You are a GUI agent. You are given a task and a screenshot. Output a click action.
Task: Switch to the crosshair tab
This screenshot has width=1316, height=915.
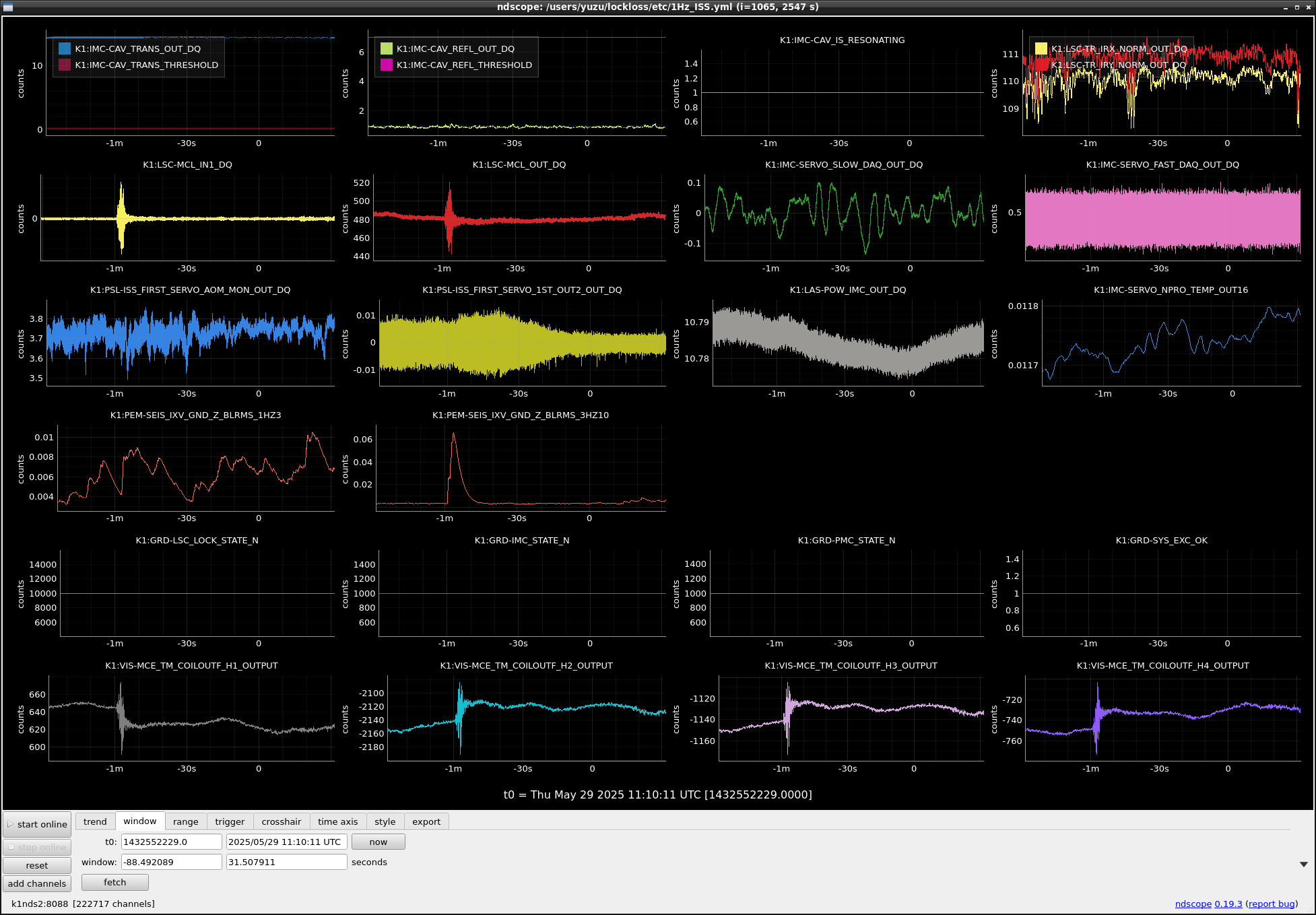point(282,821)
